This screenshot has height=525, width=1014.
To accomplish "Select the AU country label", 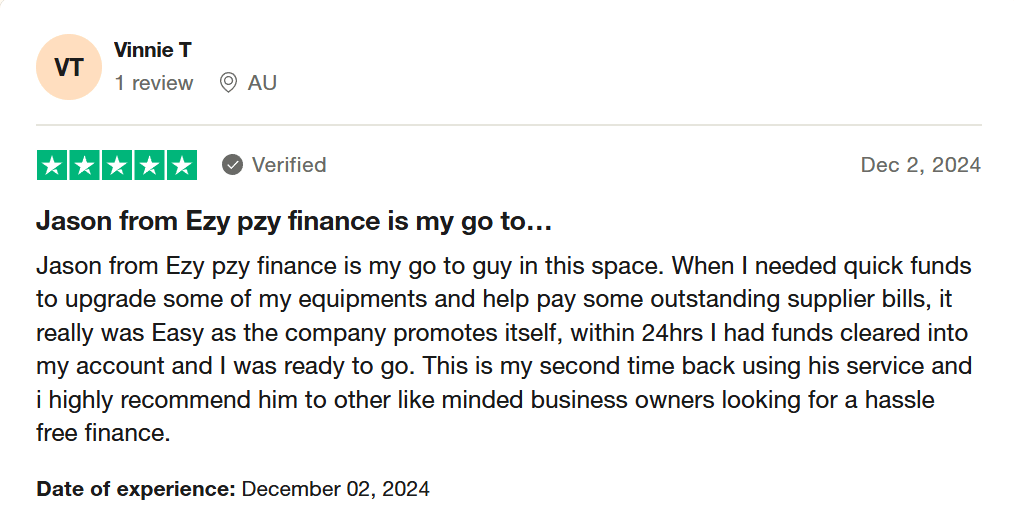I will coord(263,83).
